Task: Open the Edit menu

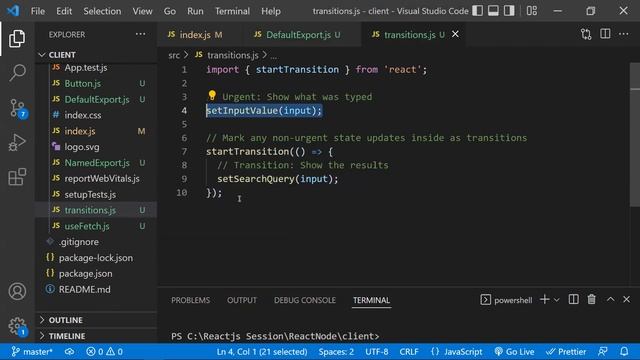Action: pyautogui.click(x=64, y=11)
